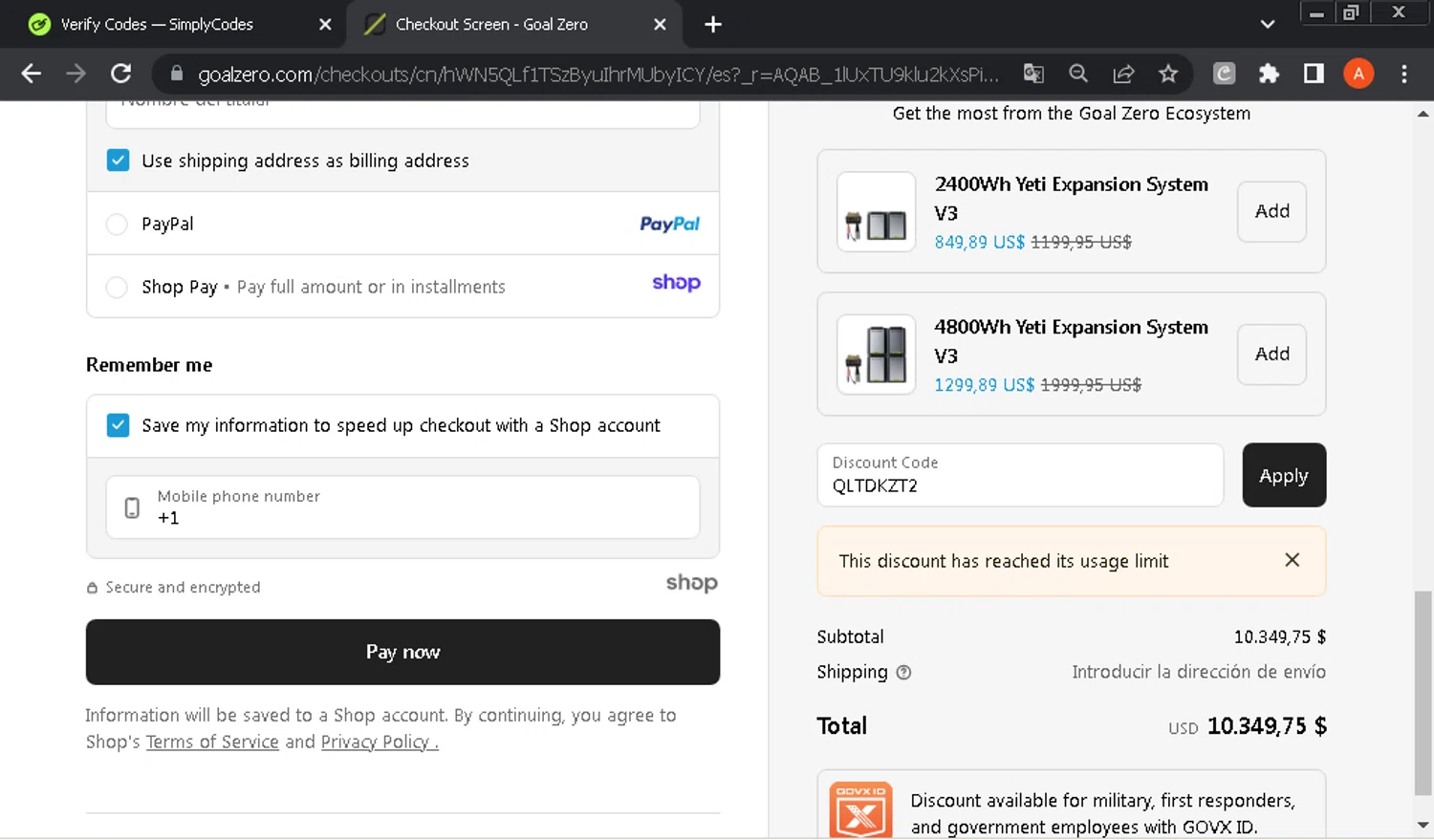Open a new browser tab
This screenshot has height=840, width=1434.
[x=713, y=24]
